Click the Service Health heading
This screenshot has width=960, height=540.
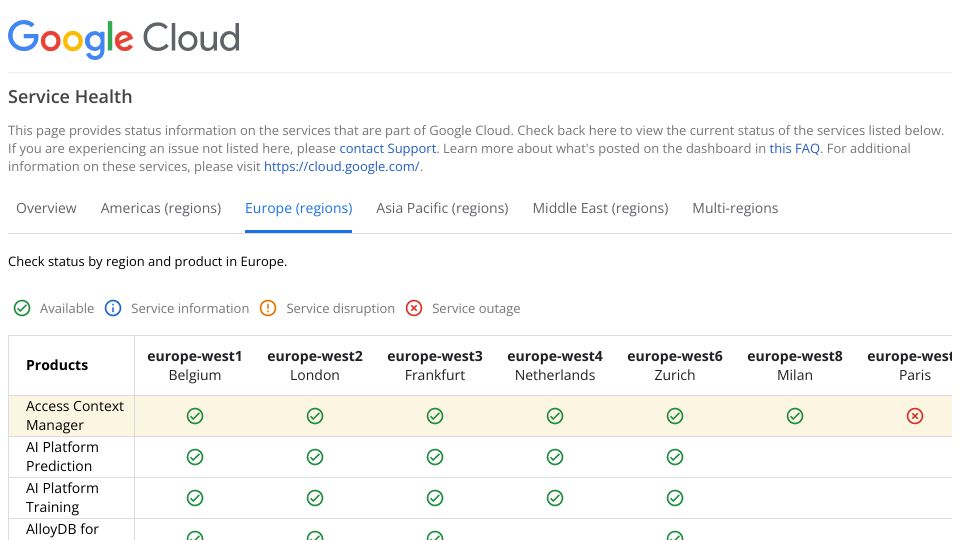(x=70, y=97)
